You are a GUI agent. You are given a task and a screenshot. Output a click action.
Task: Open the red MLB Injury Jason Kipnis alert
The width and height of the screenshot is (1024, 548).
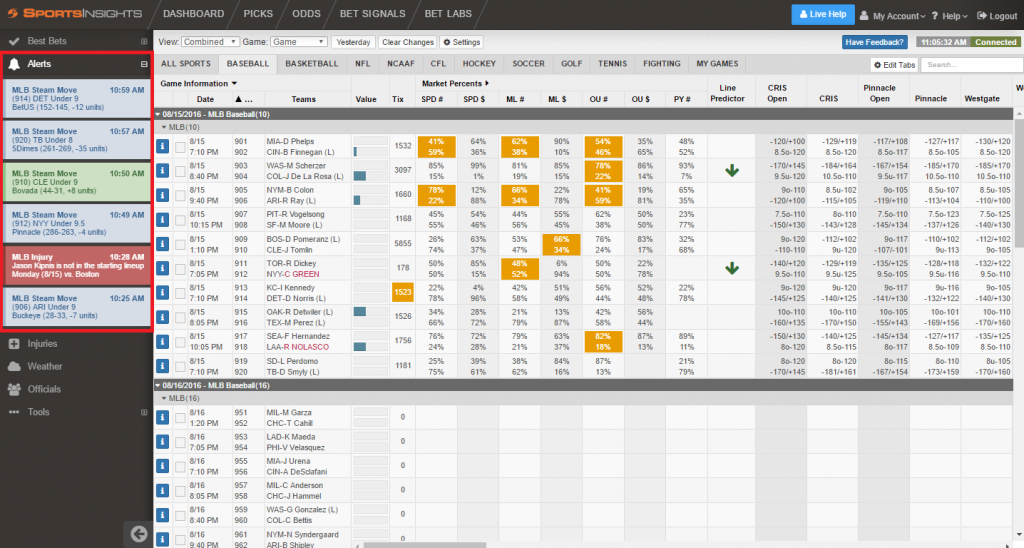point(77,266)
